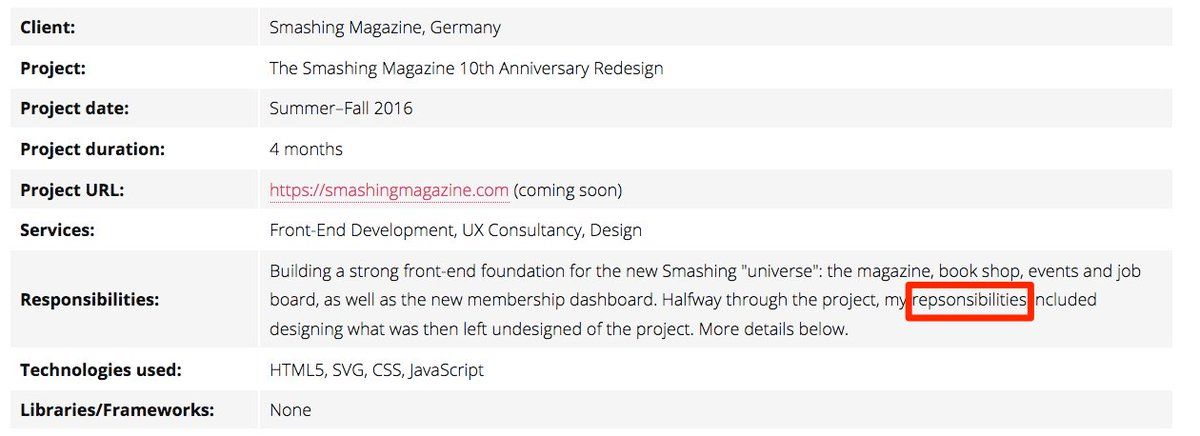The height and width of the screenshot is (436, 1200).
Task: Click the "Project duration:" label
Action: click(x=92, y=149)
